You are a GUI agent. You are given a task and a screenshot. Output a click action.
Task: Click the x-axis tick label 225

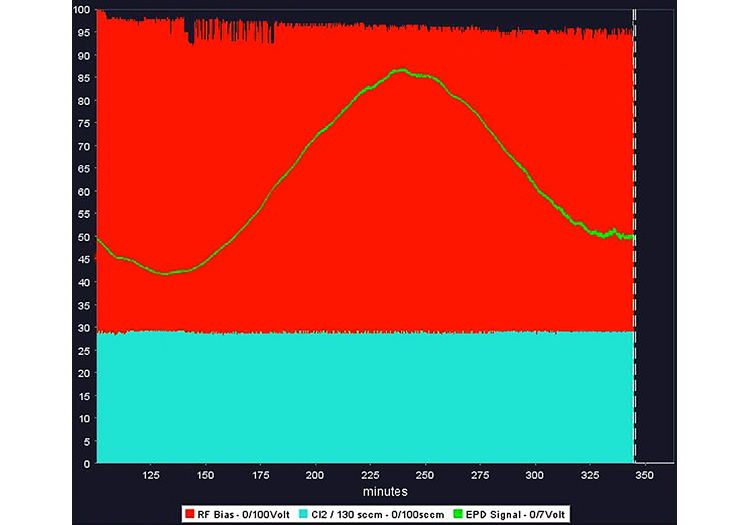(370, 475)
